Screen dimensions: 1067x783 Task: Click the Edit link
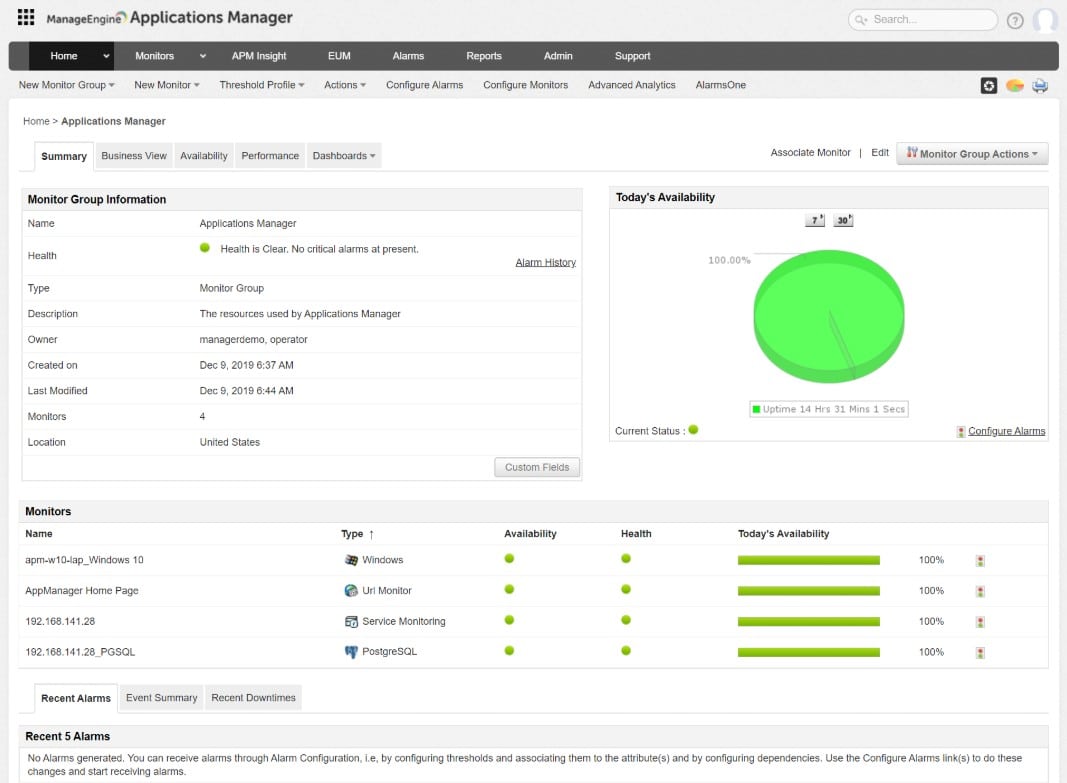[x=880, y=152]
